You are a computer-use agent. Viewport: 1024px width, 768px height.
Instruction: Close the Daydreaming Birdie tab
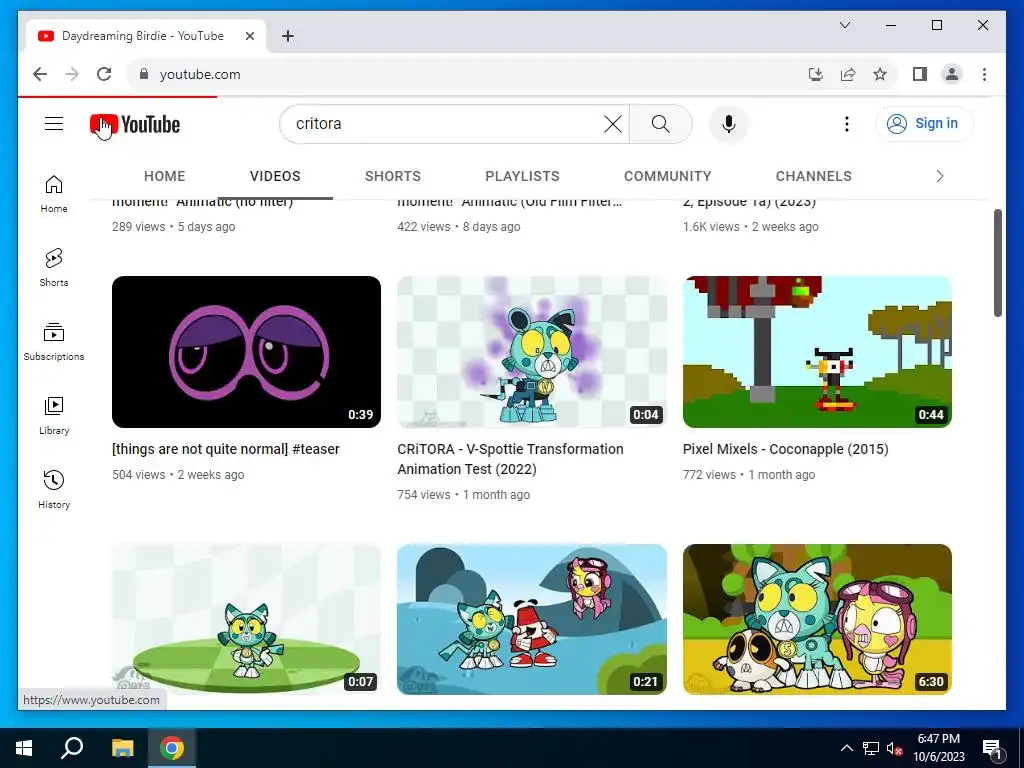coord(249,36)
